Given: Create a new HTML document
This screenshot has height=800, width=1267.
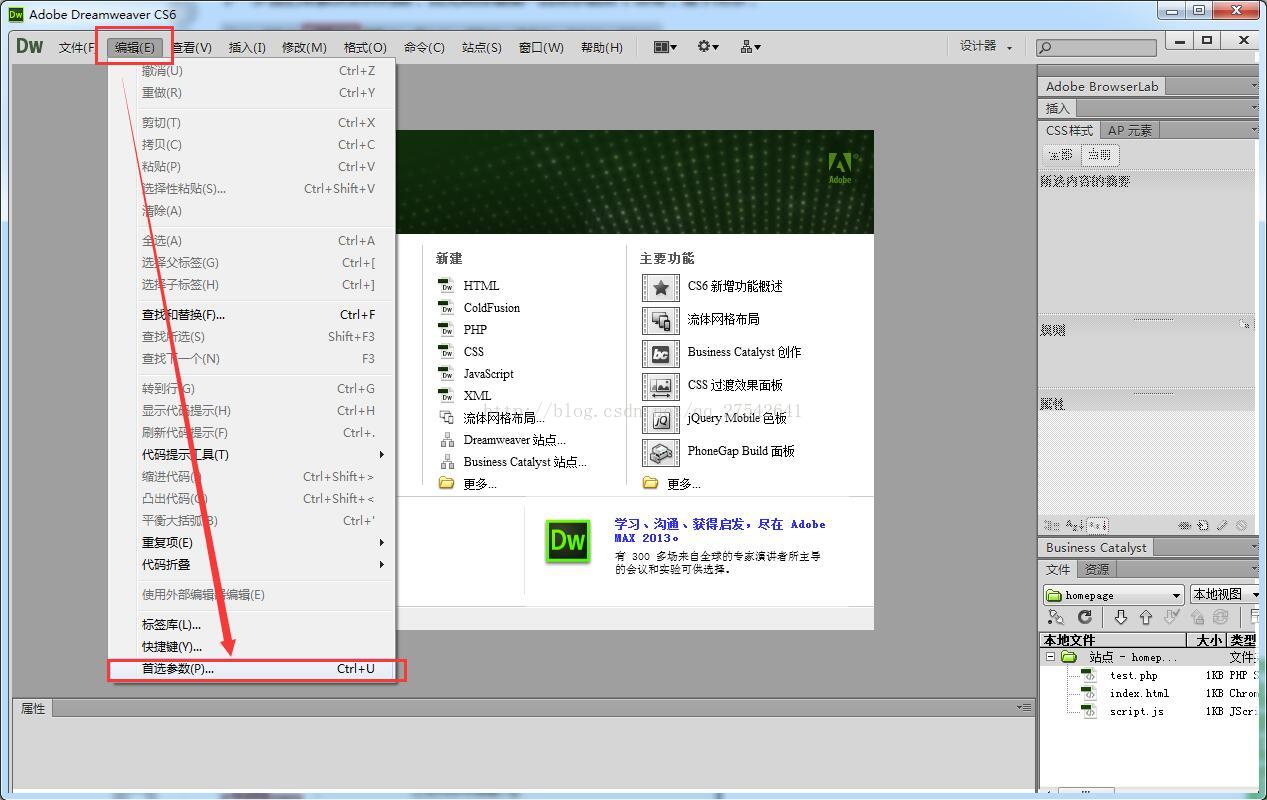Looking at the screenshot, I should 481,286.
